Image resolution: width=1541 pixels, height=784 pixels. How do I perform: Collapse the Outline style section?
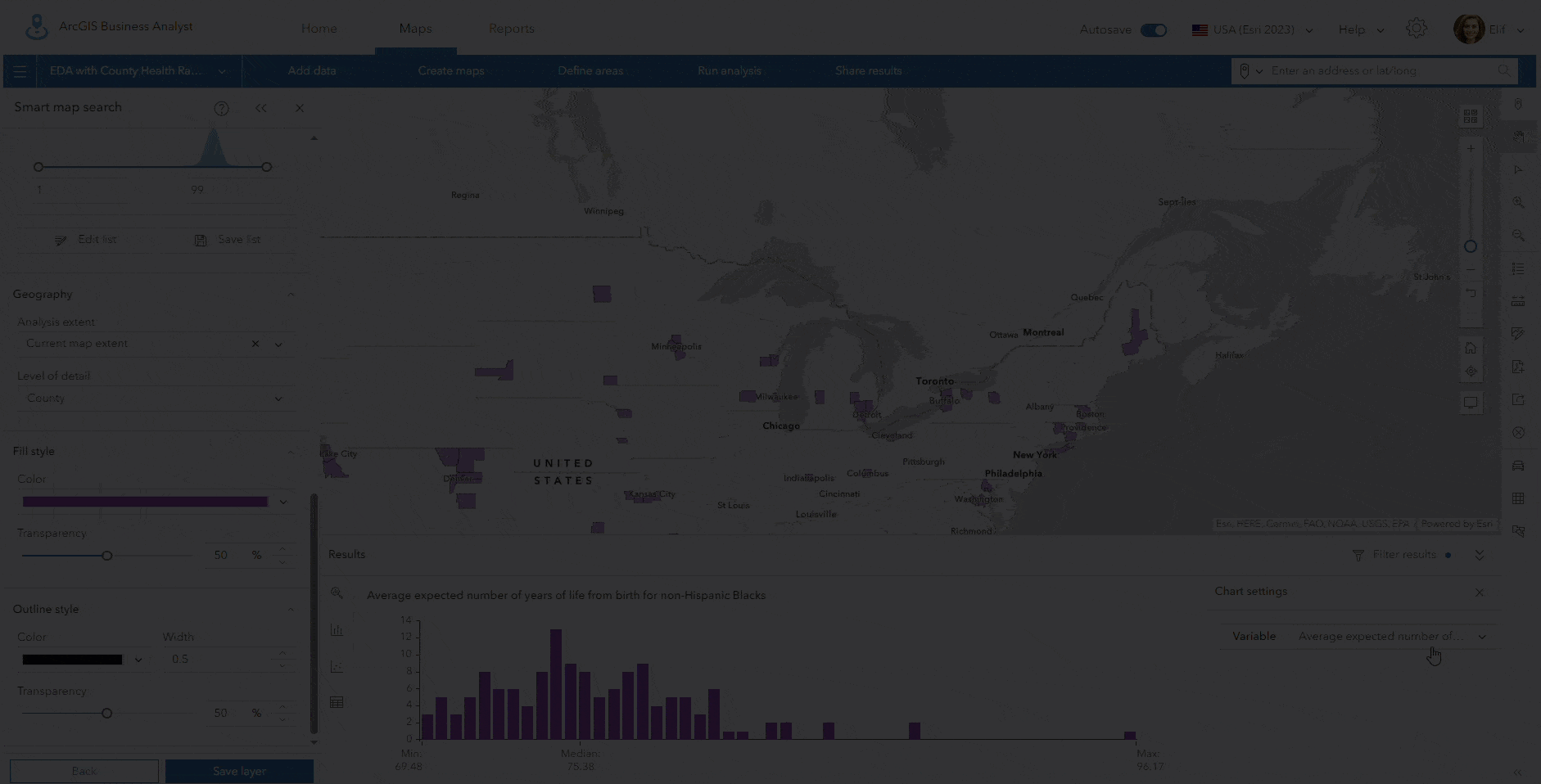click(x=291, y=610)
